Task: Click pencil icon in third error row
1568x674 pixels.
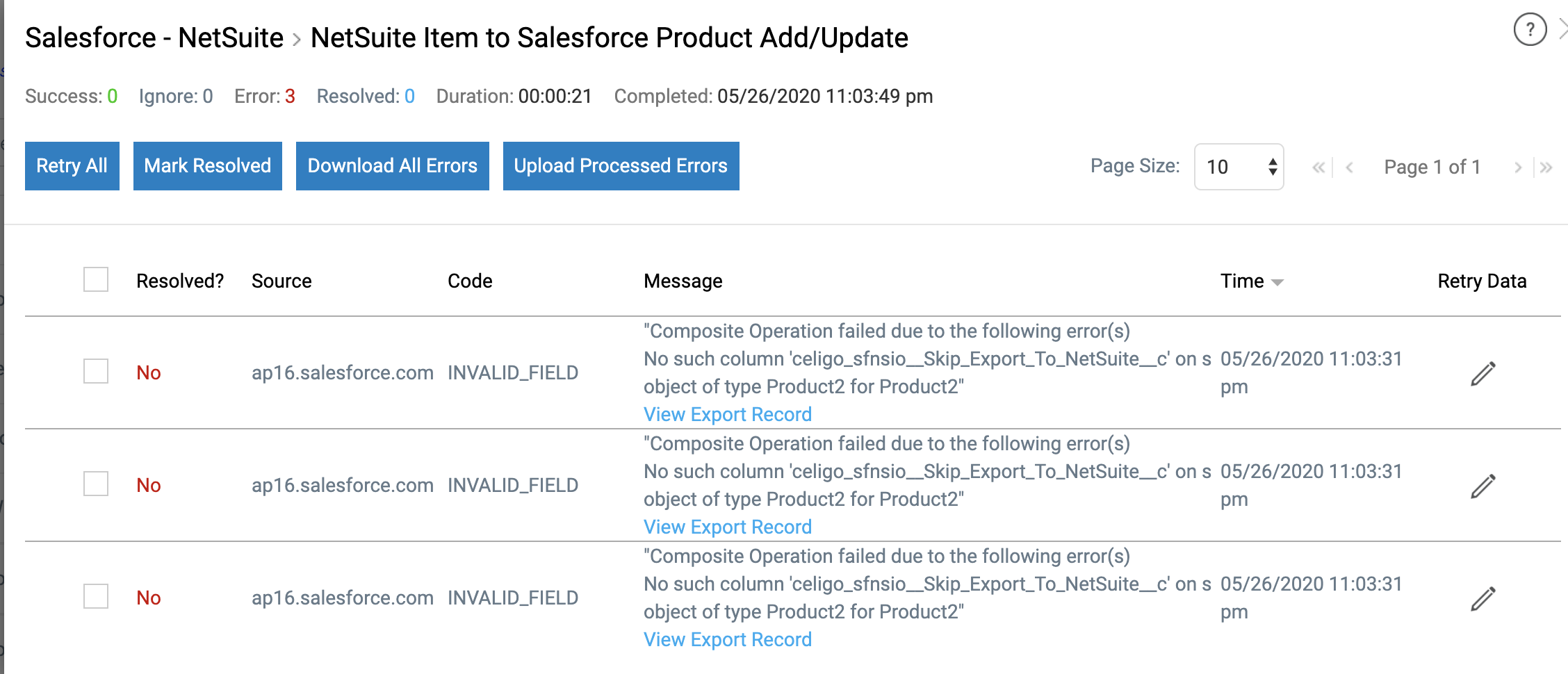Action: [1483, 599]
